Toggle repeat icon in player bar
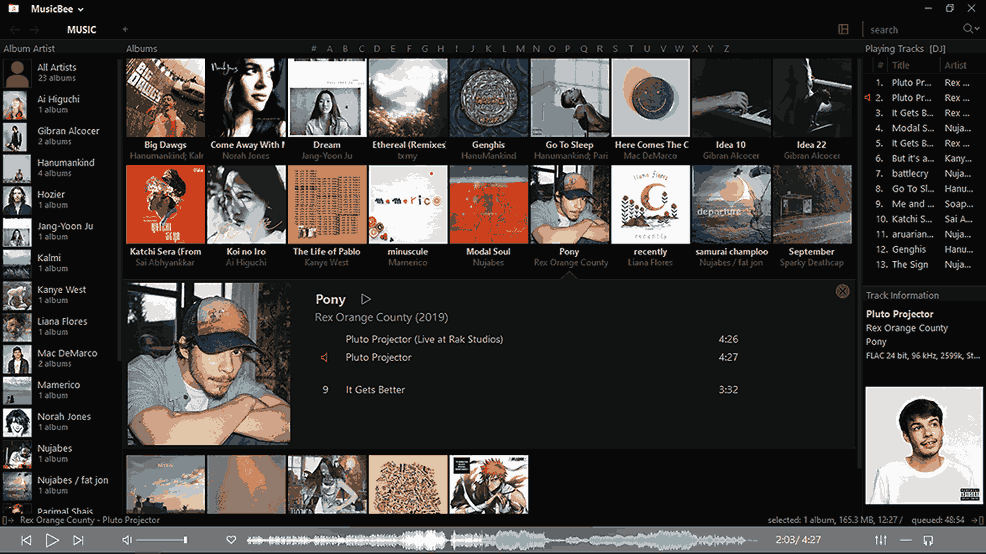The height and width of the screenshot is (554, 986). tap(928, 540)
